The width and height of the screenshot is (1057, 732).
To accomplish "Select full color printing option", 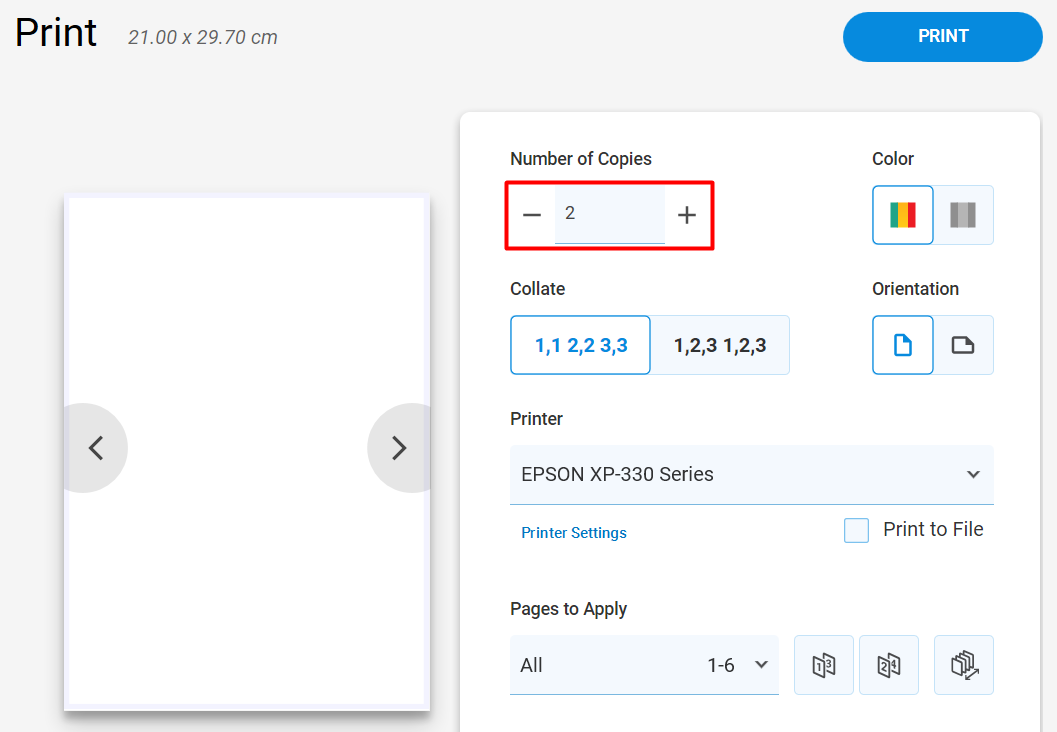I will 903,215.
